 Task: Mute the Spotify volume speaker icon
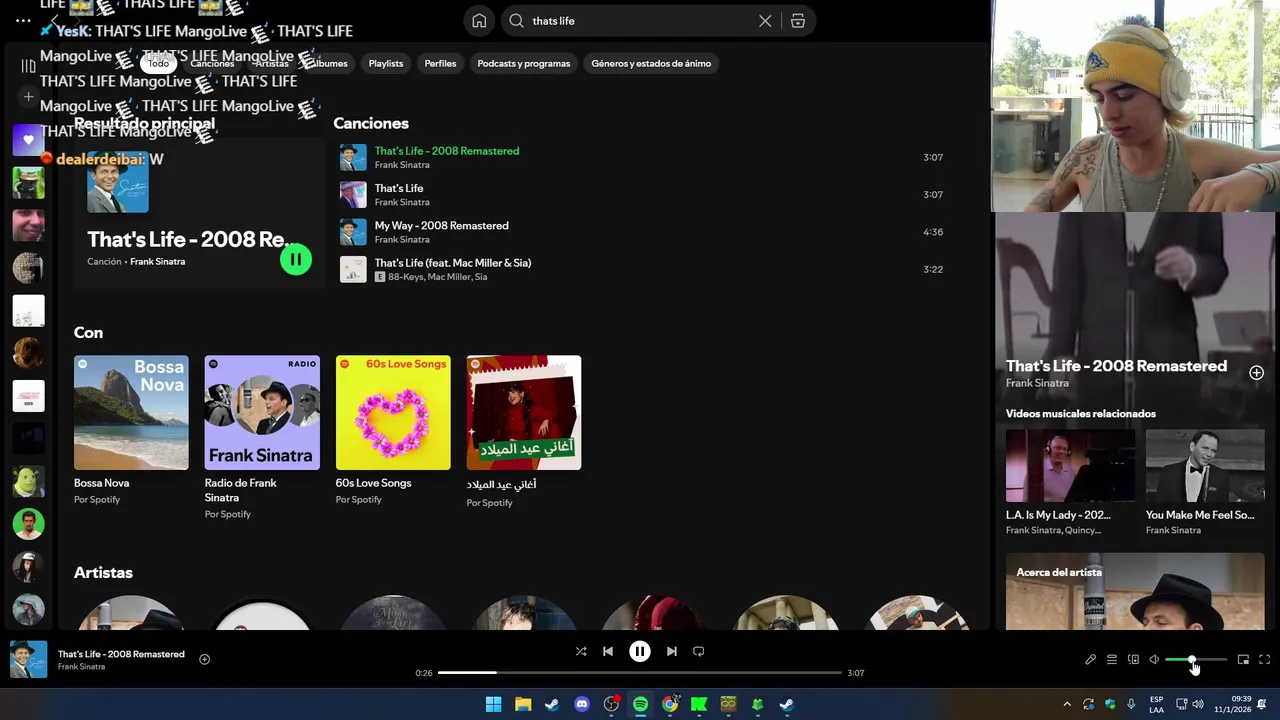1154,660
